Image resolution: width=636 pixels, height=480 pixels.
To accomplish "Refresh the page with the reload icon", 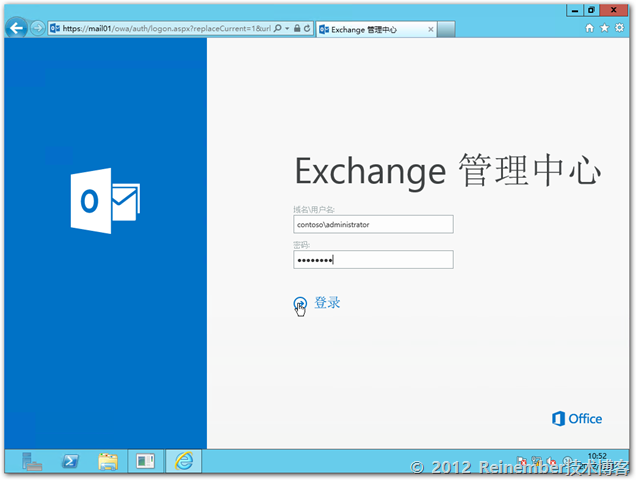I will click(307, 28).
